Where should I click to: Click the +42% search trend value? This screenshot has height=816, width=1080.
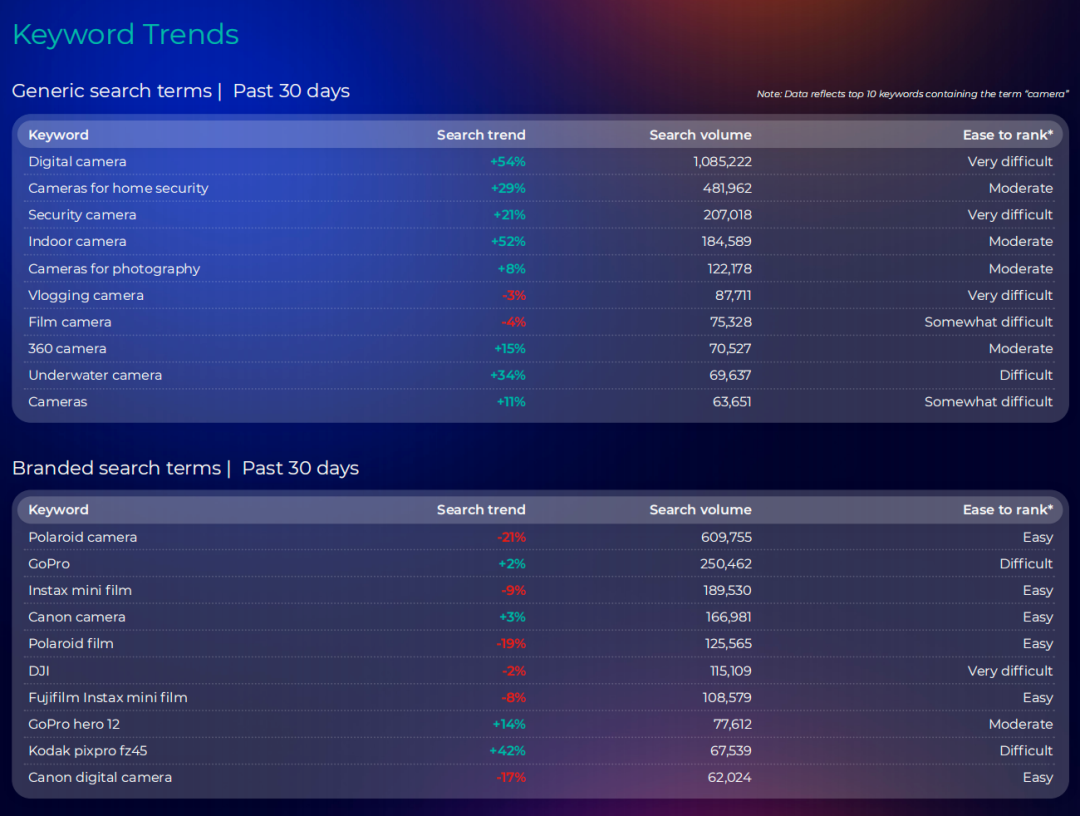click(507, 751)
